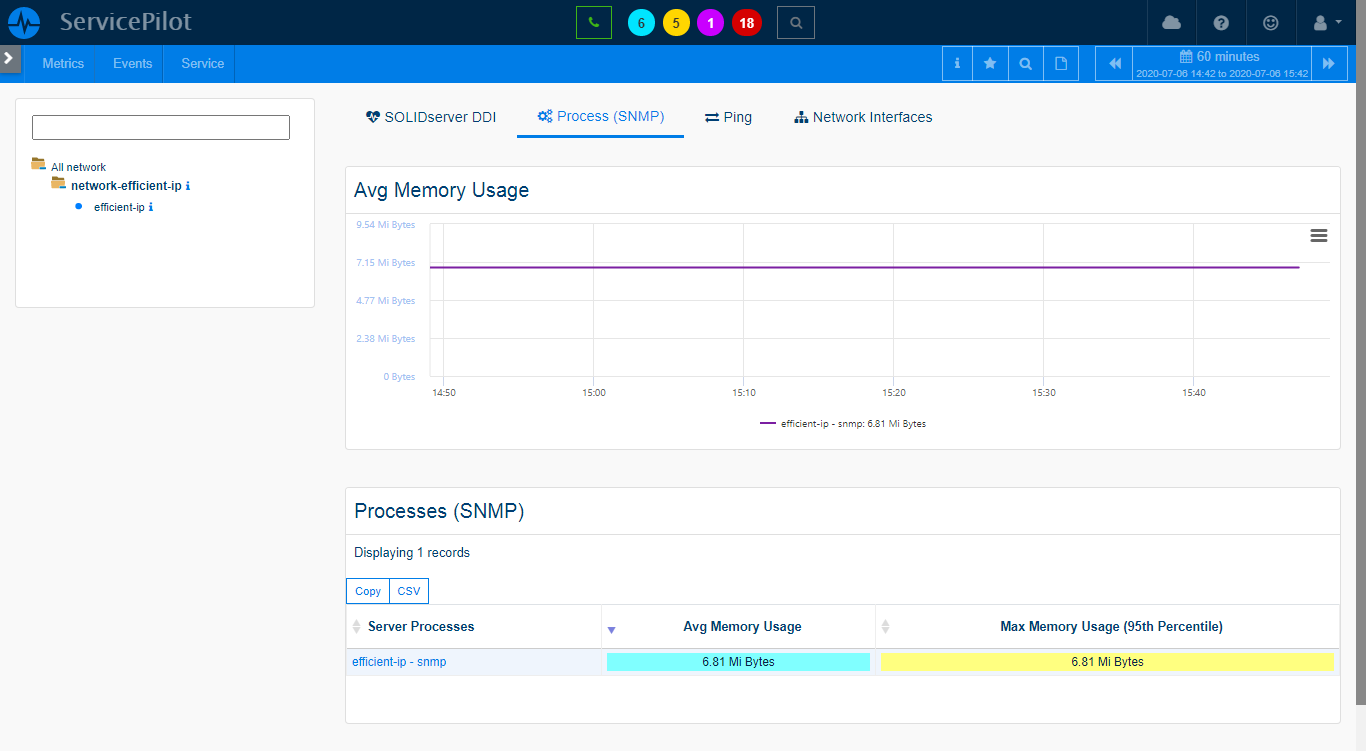Click the cyan 6 status badge

tap(641, 23)
